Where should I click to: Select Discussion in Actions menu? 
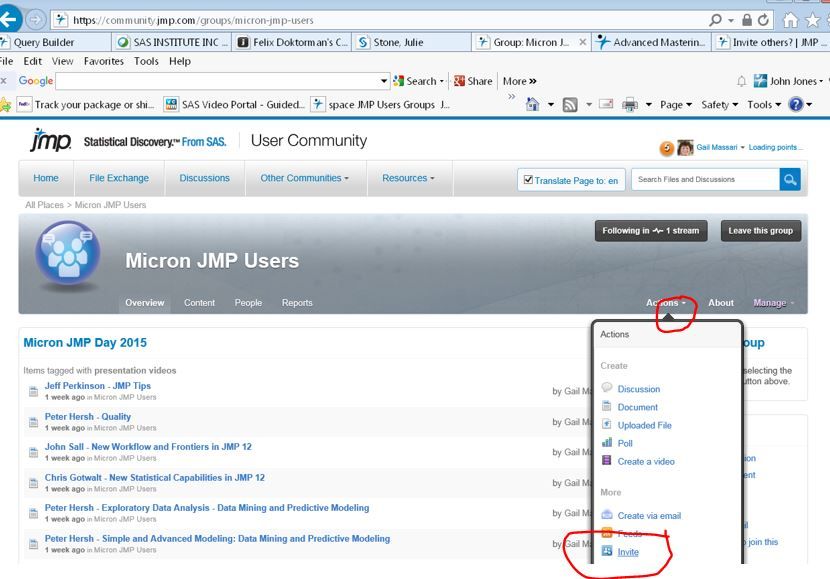tap(638, 389)
